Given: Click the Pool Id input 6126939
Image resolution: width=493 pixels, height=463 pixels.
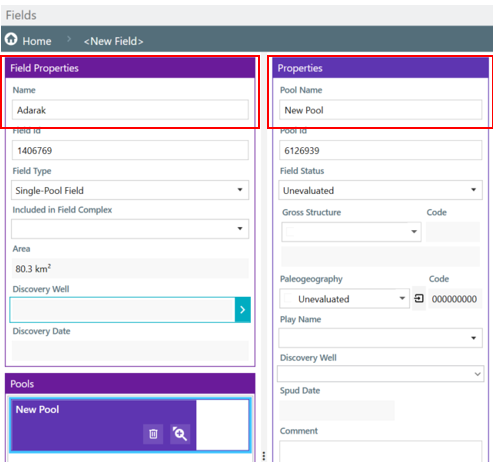Looking at the screenshot, I should (381, 150).
